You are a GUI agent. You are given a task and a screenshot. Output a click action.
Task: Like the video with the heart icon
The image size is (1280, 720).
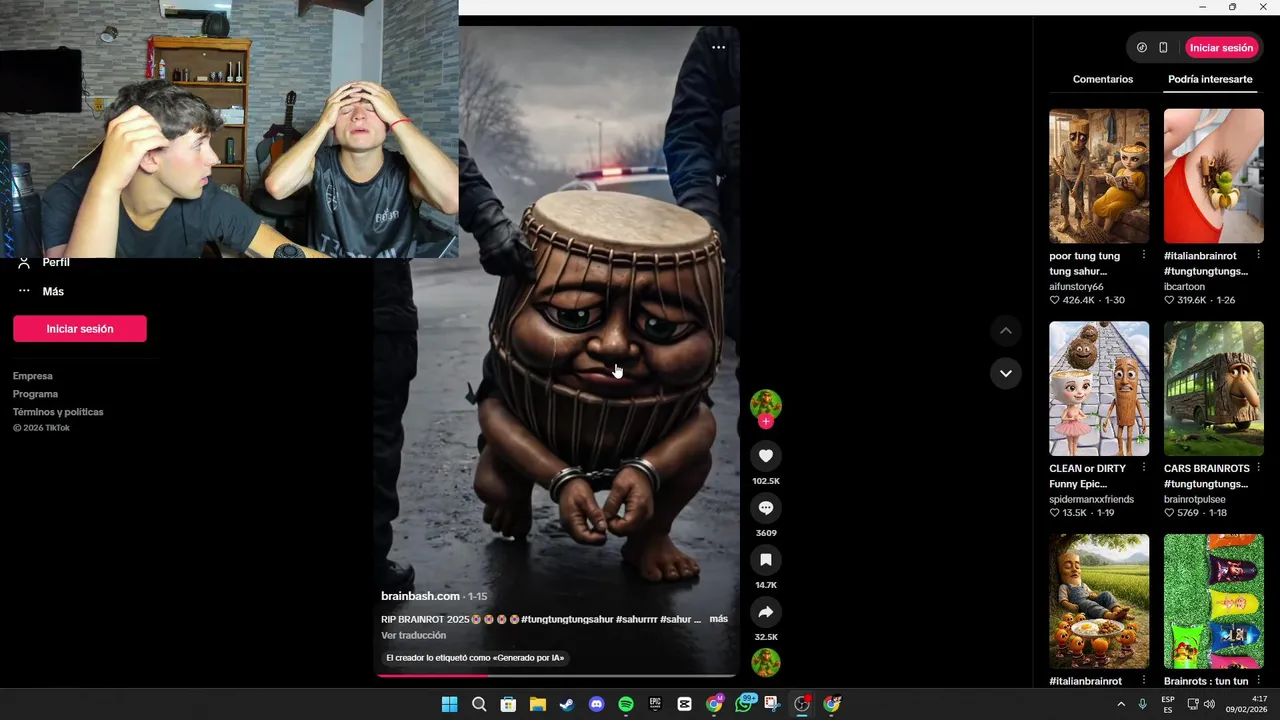766,456
